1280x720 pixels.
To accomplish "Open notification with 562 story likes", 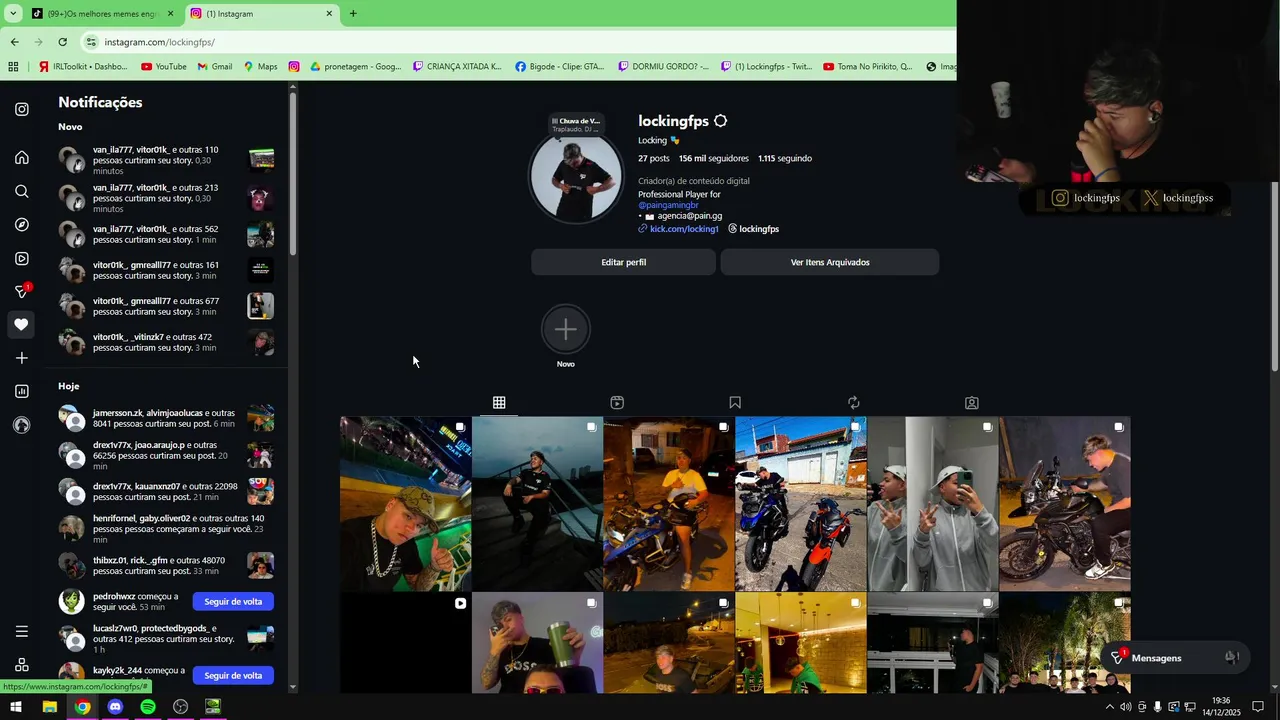I will (x=166, y=235).
